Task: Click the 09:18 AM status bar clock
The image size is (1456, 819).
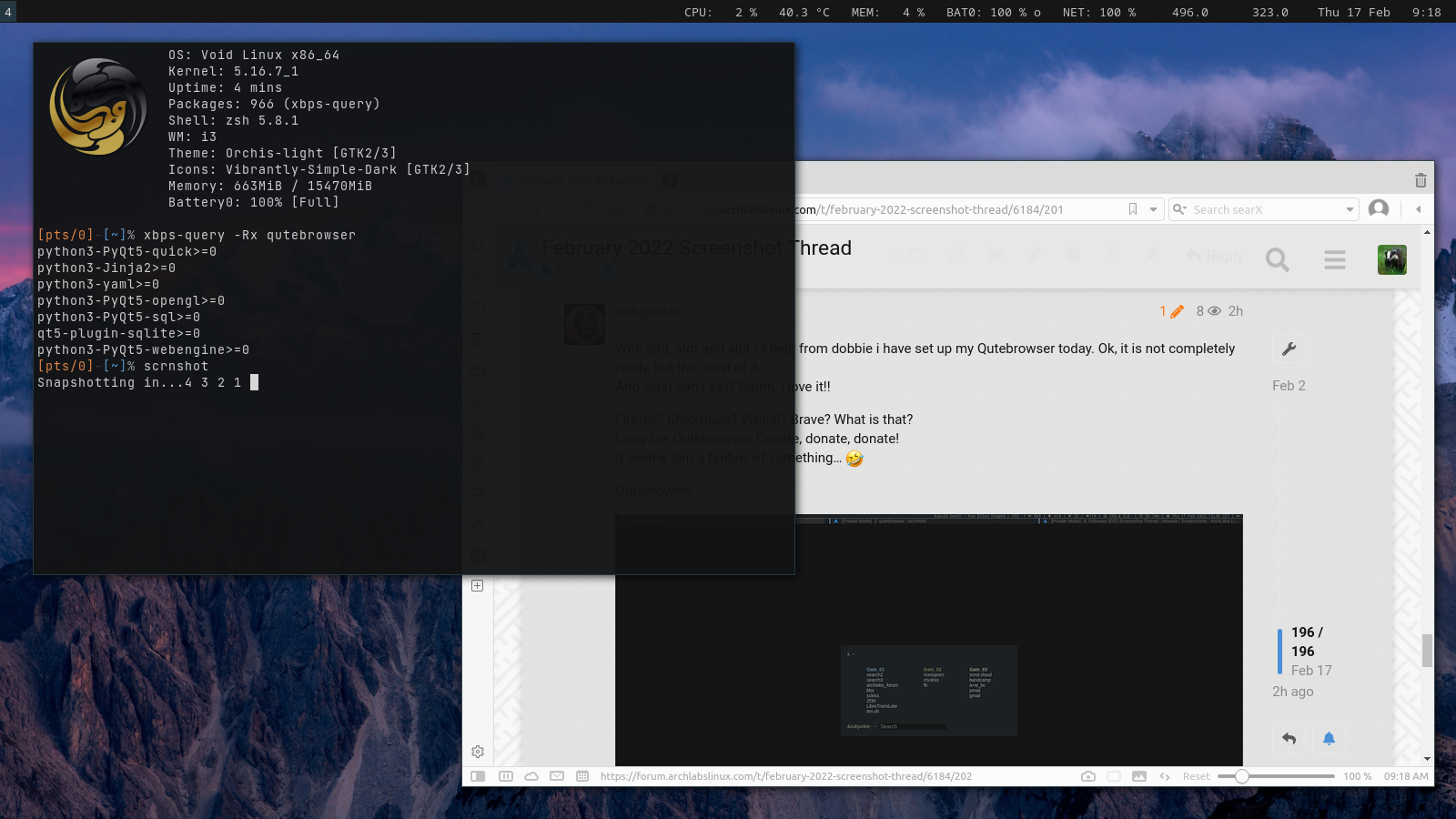Action: pyautogui.click(x=1406, y=776)
